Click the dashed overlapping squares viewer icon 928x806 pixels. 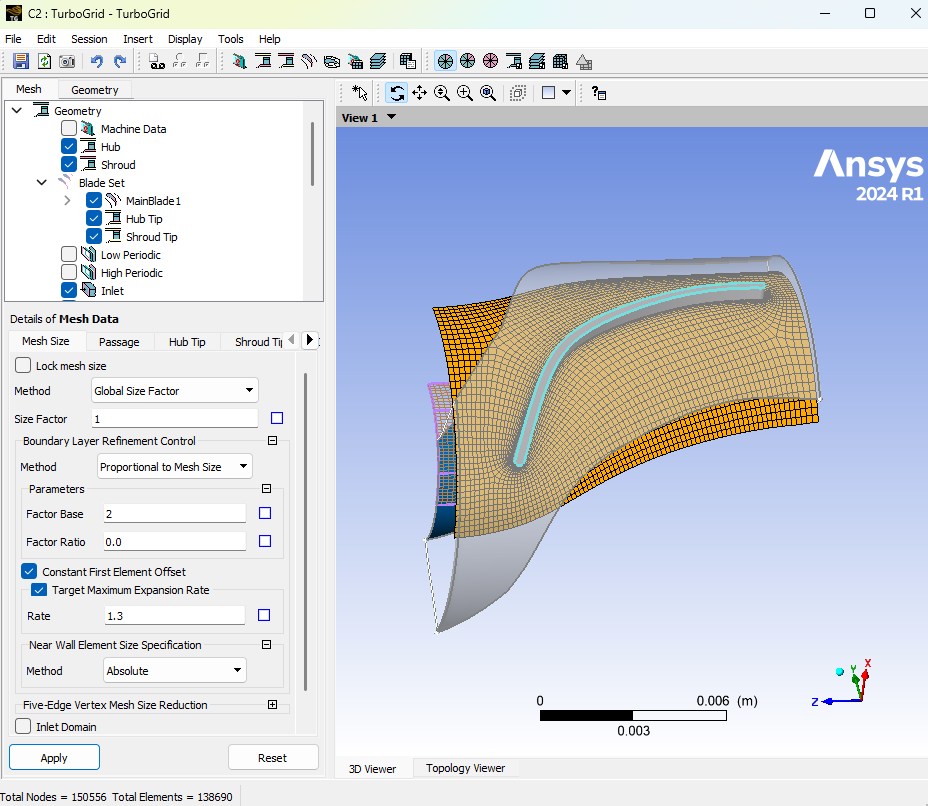click(518, 93)
